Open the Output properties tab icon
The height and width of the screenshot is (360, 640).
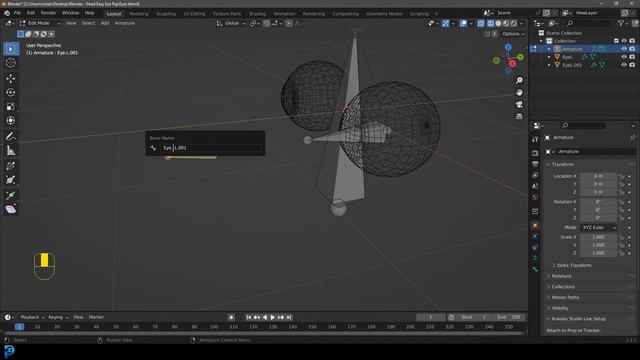point(535,164)
